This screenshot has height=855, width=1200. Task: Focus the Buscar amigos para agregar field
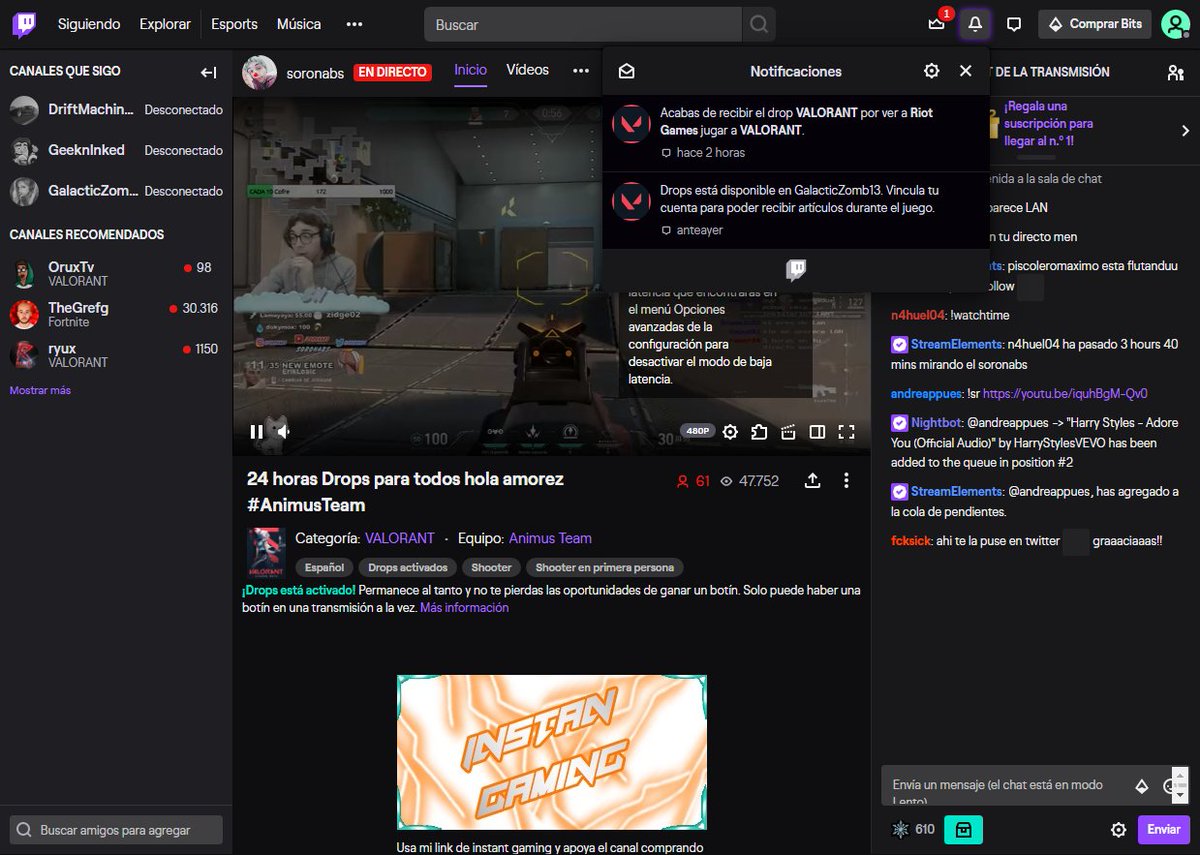click(116, 830)
